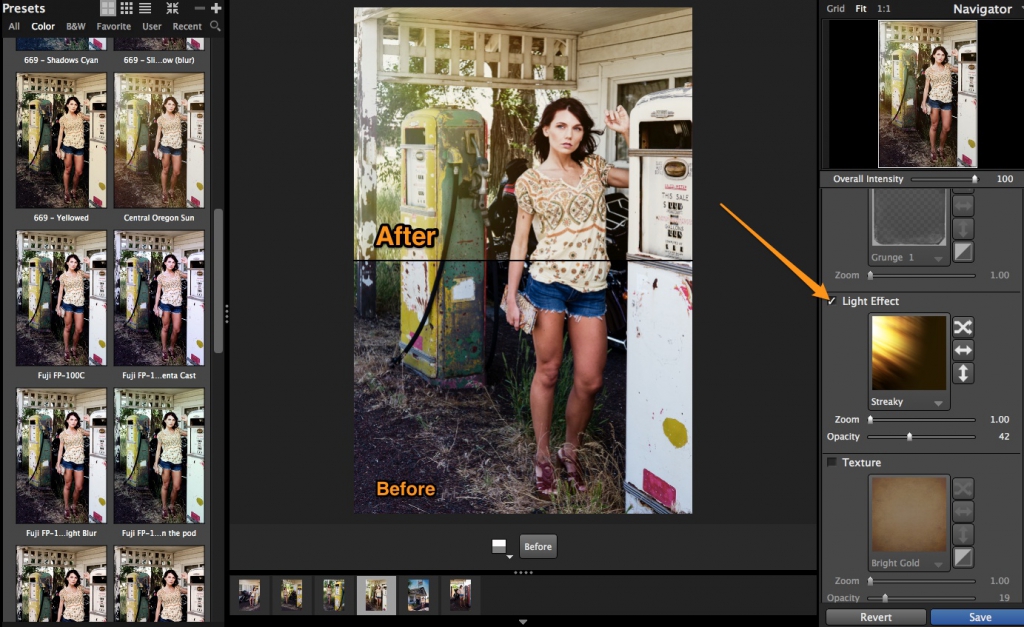Click the Before button

(x=538, y=546)
